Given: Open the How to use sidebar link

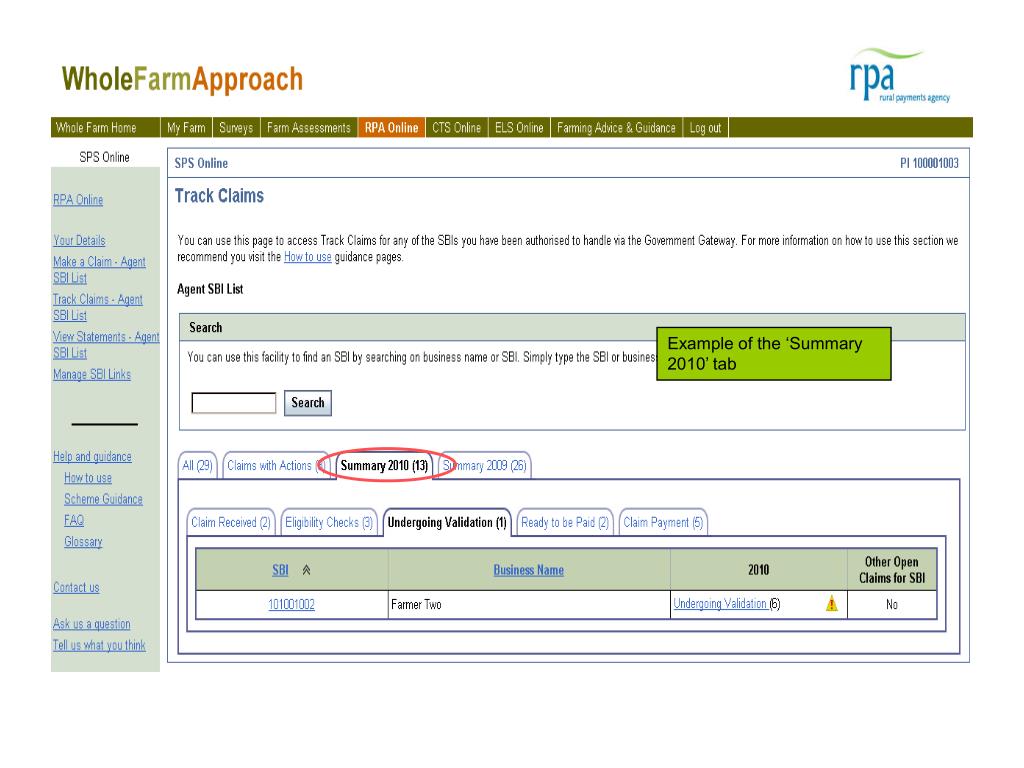Looking at the screenshot, I should (x=88, y=478).
